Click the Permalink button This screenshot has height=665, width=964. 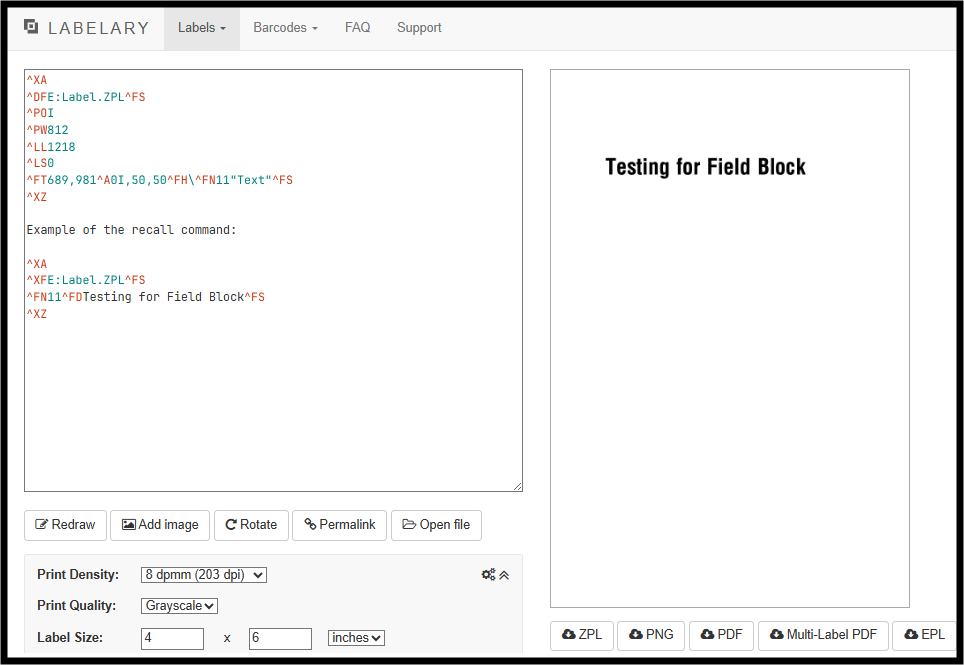click(x=339, y=525)
